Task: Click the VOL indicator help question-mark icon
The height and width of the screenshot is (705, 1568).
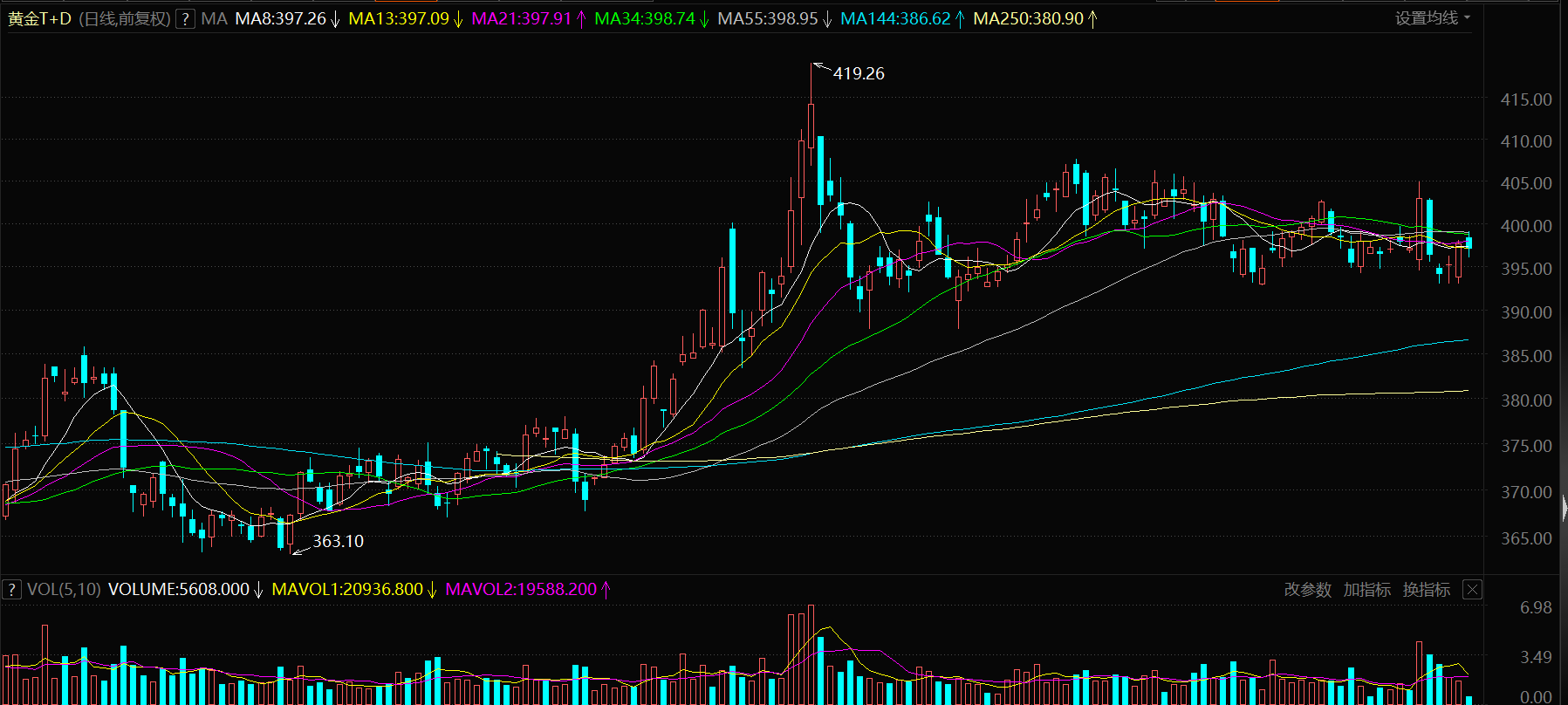Action: click(x=11, y=590)
